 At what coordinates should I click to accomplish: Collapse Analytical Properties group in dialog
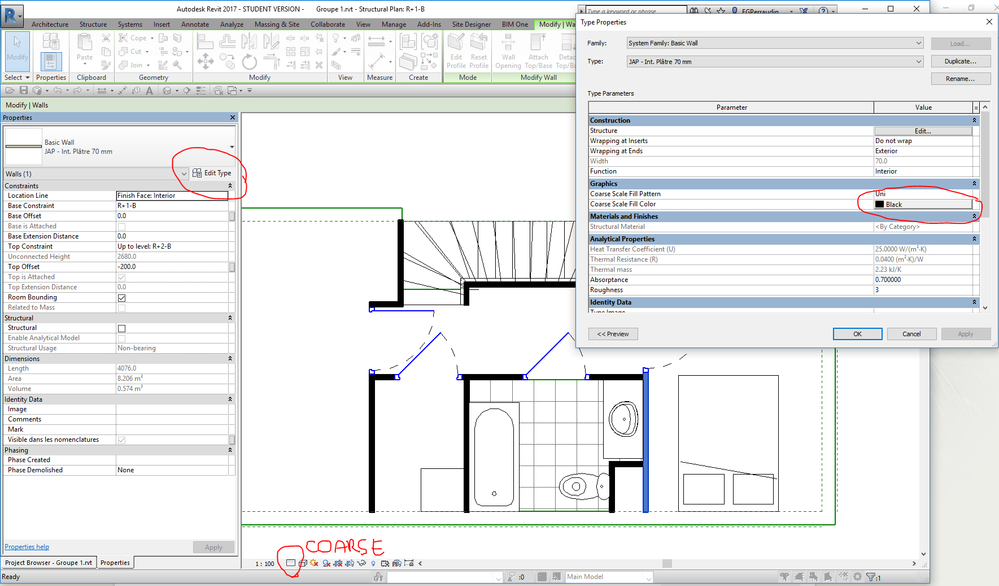coord(974,239)
